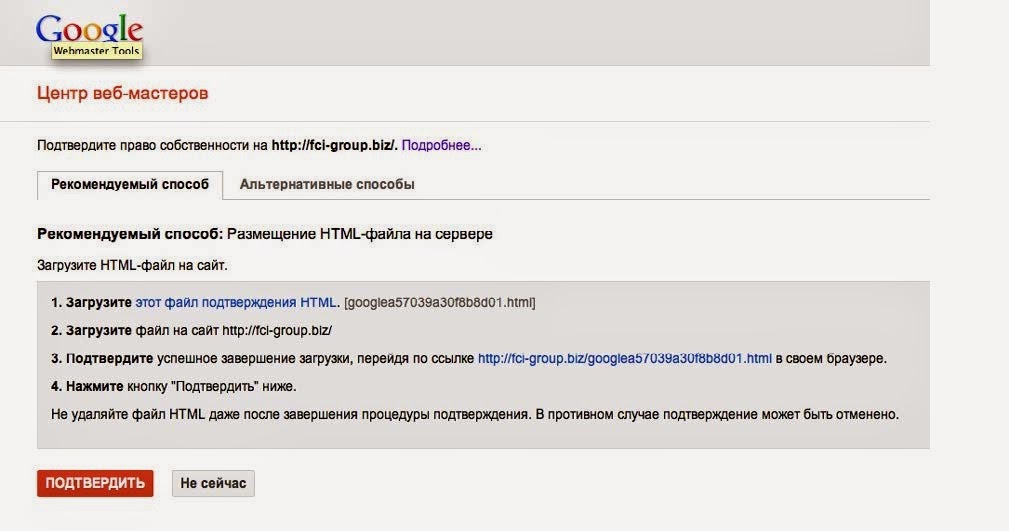
Task: Click step 4 Нажмите кнопку "Подтвердить" ниже
Action: coord(174,387)
